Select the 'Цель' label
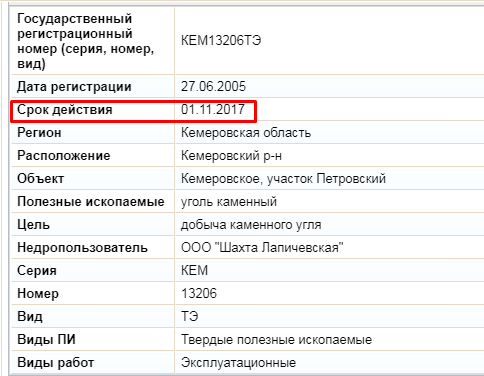Screen dimensions: 484x376 point(33,225)
